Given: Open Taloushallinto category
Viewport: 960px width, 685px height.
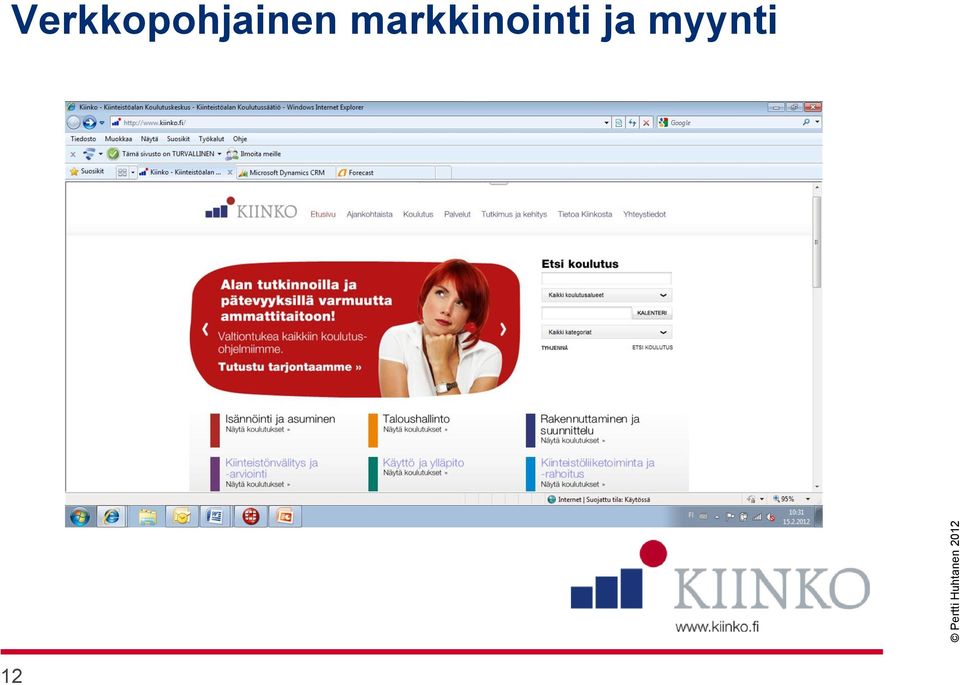Looking at the screenshot, I should [416, 419].
